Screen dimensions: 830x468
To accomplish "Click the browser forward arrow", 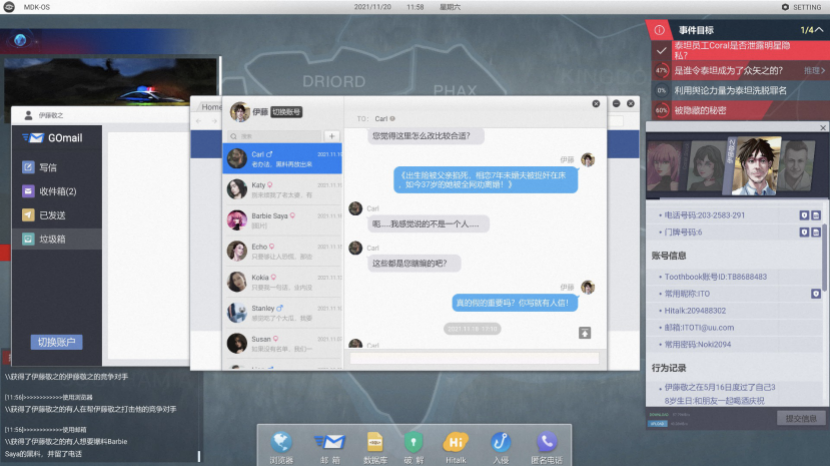I will coord(214,121).
